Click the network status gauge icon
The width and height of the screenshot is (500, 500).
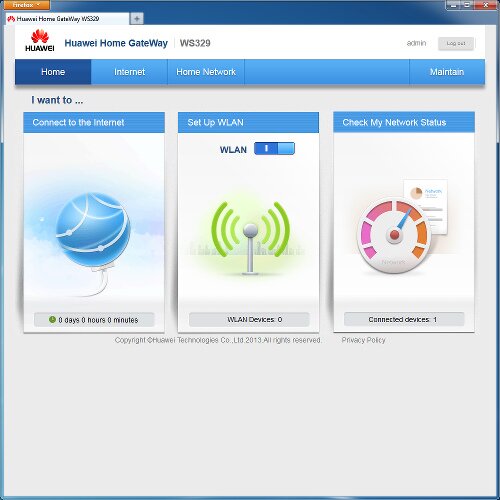[x=394, y=236]
